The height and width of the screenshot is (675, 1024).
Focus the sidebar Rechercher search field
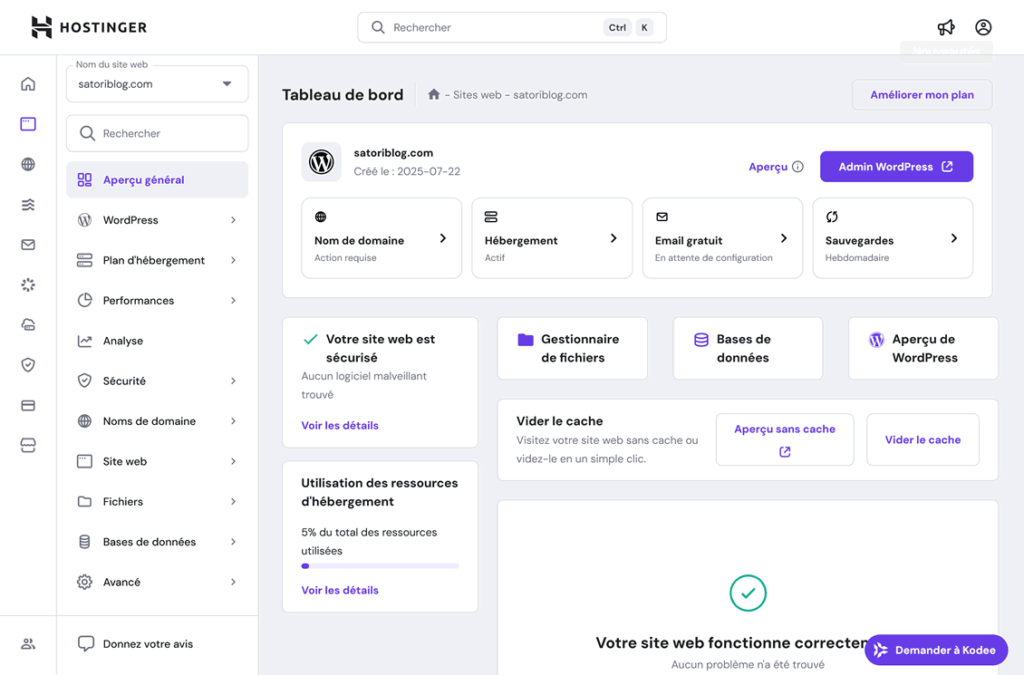157,133
